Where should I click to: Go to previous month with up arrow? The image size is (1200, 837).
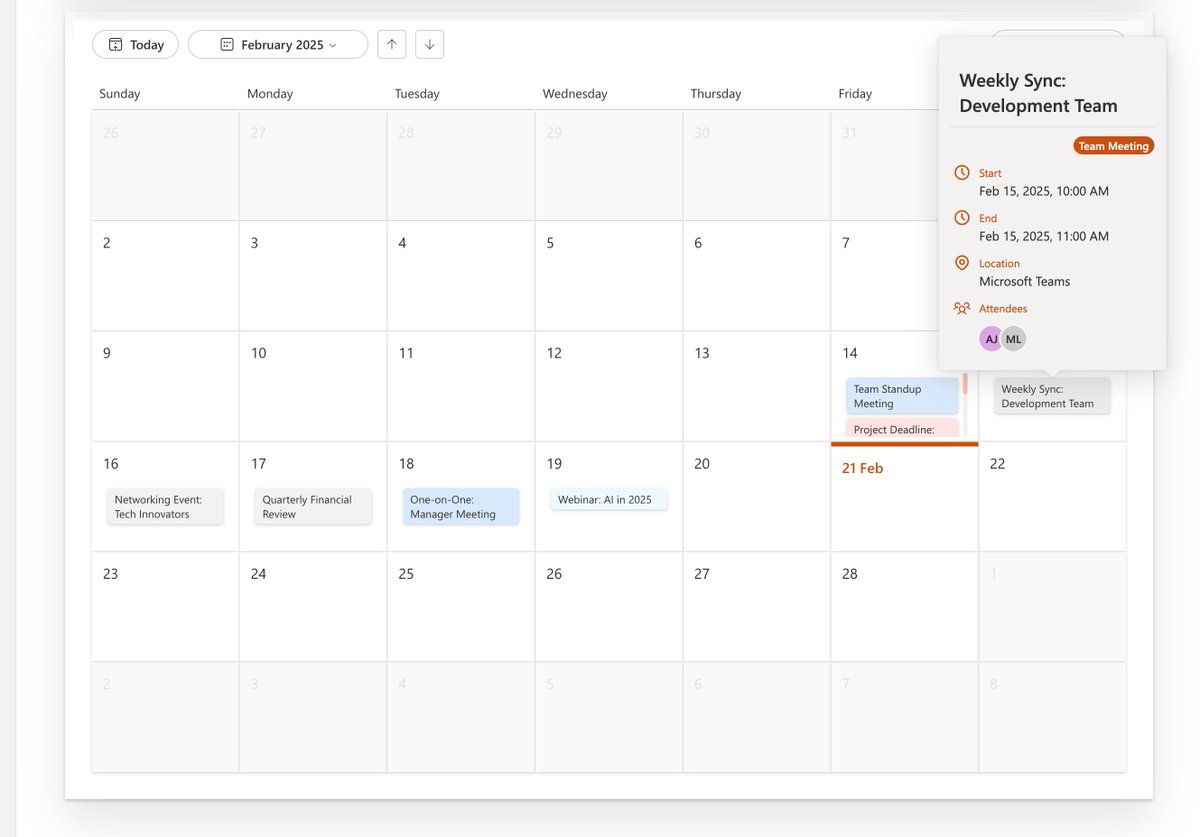[x=392, y=44]
